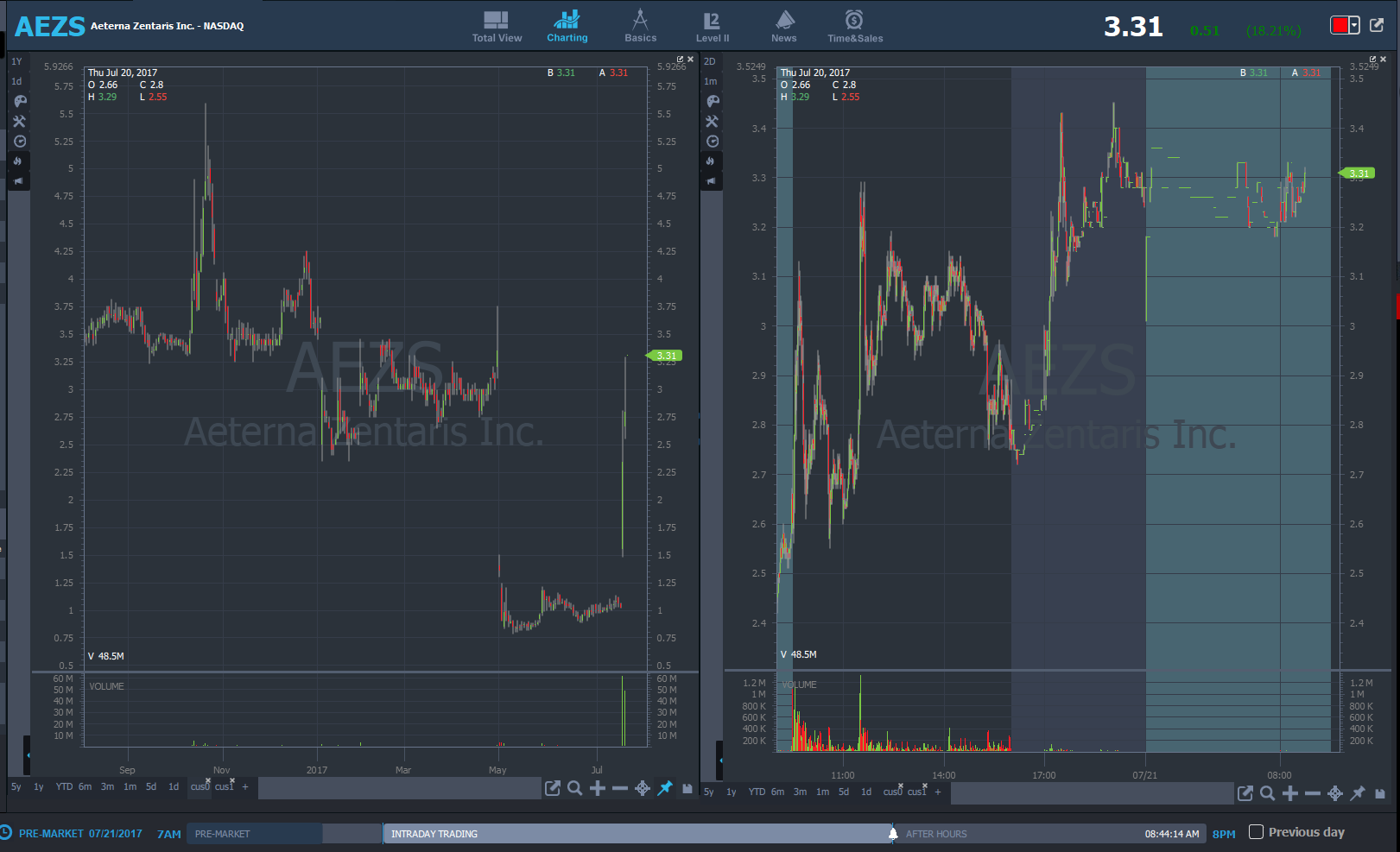This screenshot has width=1400, height=852.
Task: Set right chart range to 3m
Action: pos(801,792)
